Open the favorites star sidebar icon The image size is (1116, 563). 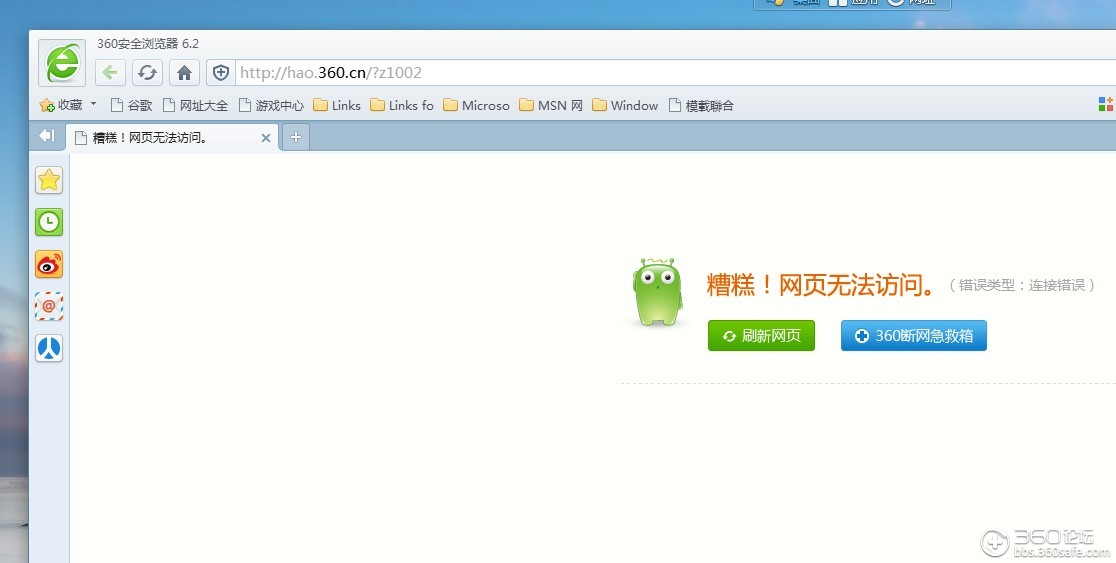[x=49, y=180]
